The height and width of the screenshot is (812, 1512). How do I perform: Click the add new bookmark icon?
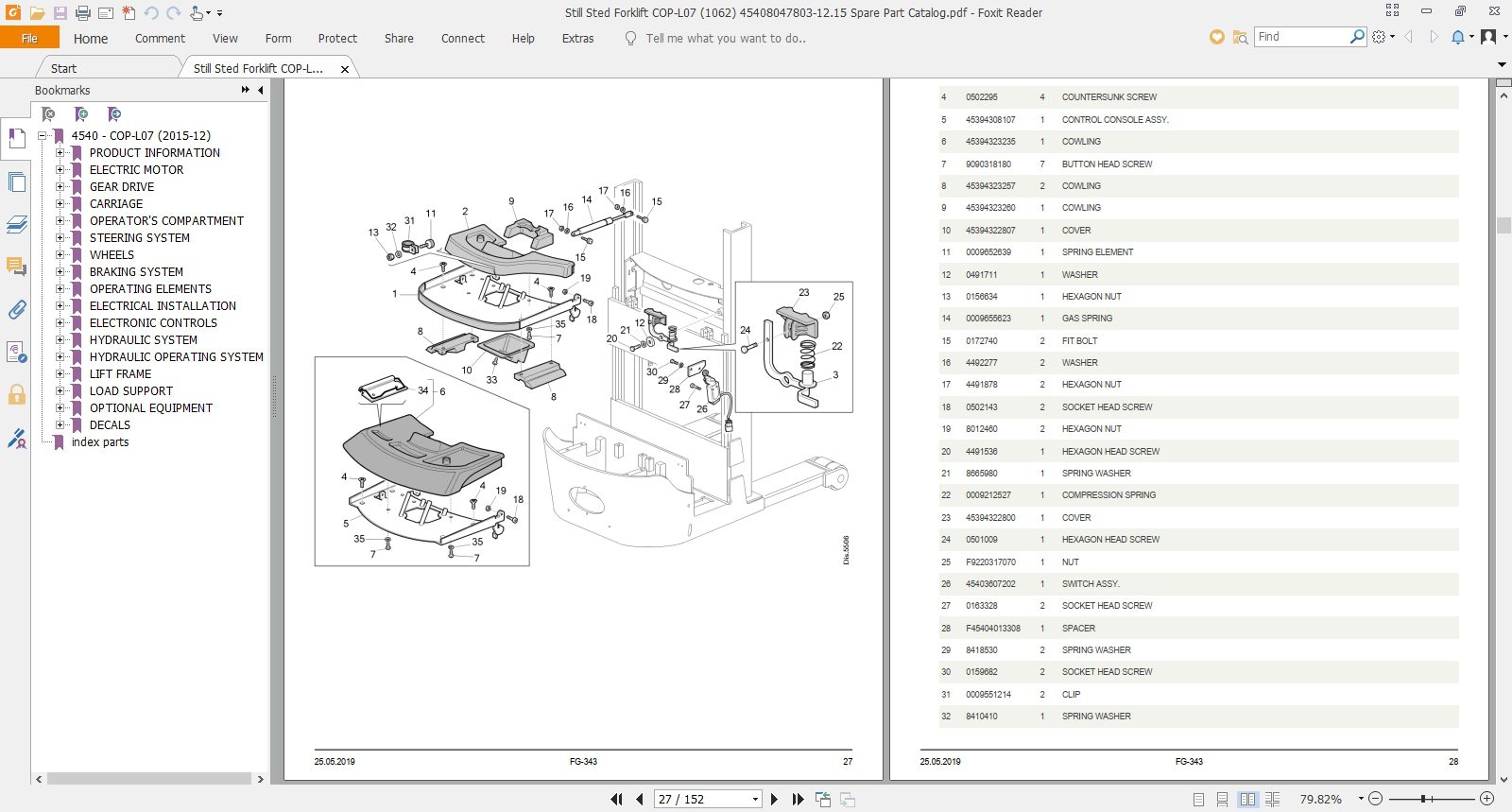pos(81,114)
